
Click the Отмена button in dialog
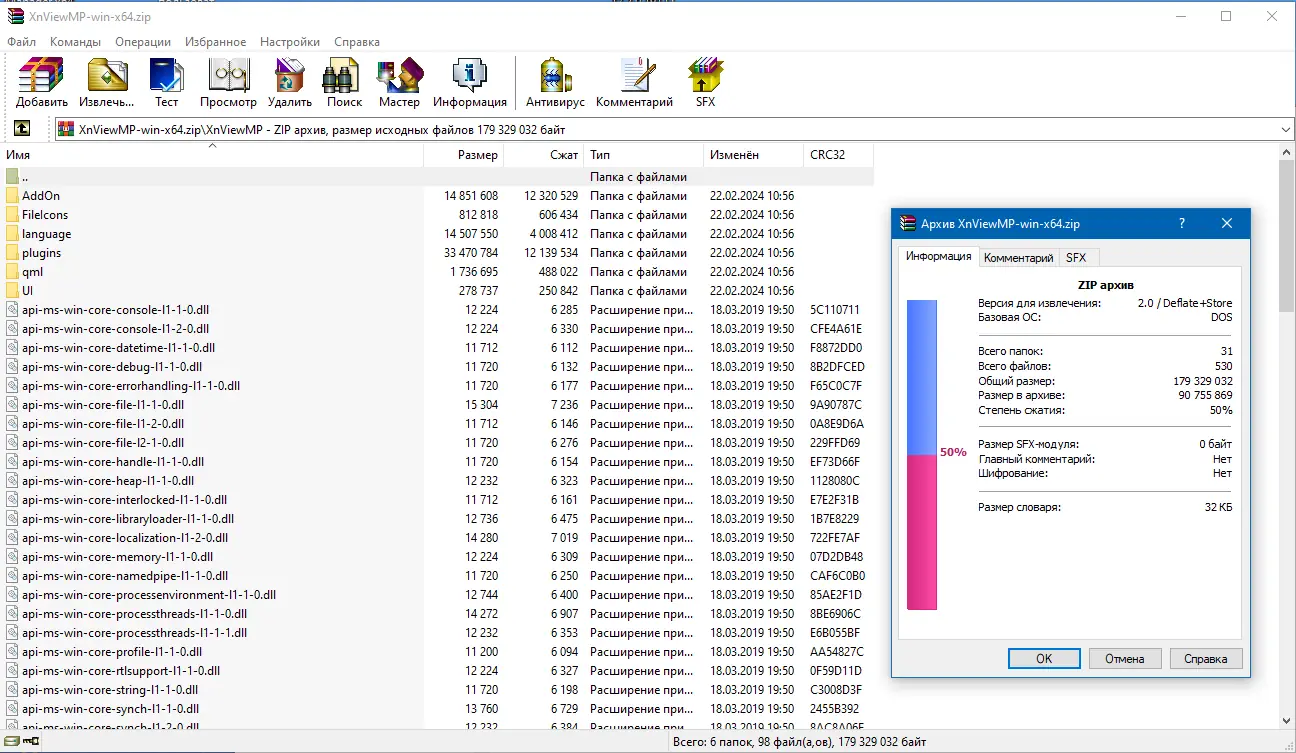tap(1125, 659)
